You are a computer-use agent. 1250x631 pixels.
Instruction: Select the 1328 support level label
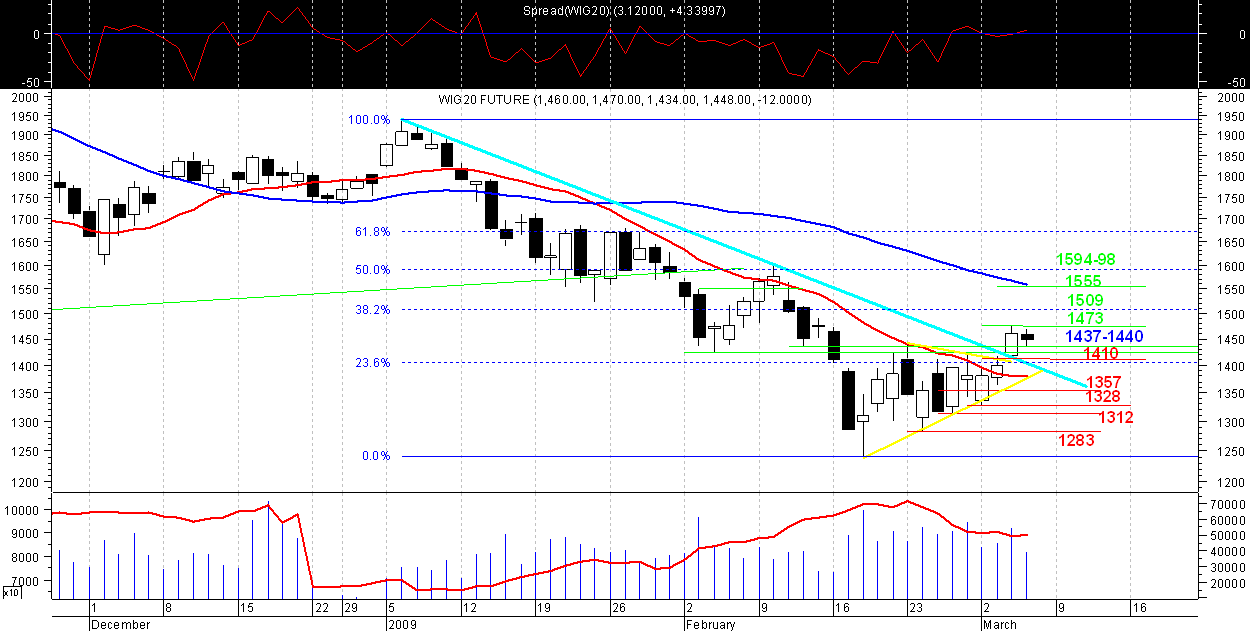[1103, 397]
